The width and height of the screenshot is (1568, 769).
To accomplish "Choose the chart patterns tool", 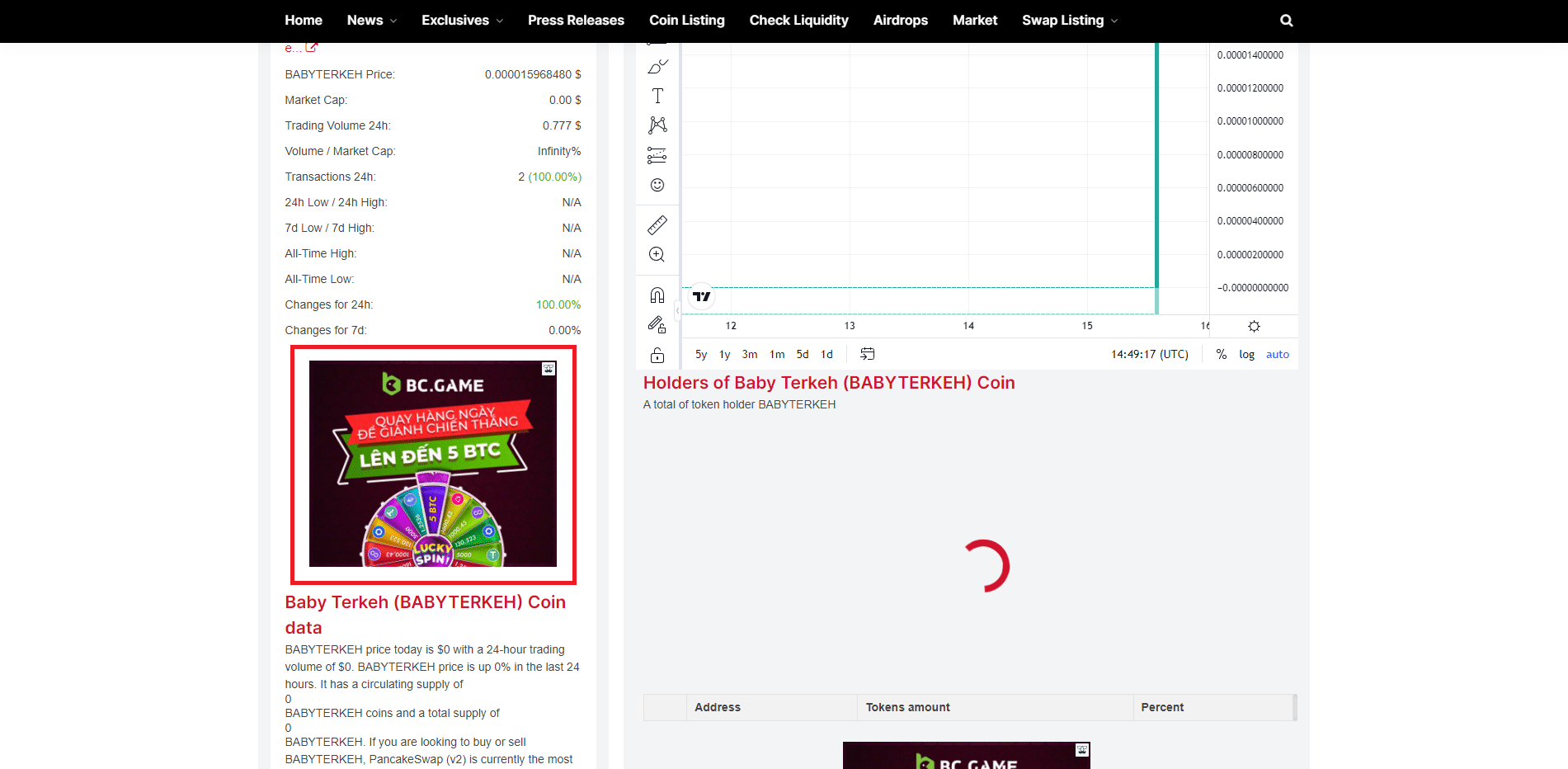I will (657, 125).
